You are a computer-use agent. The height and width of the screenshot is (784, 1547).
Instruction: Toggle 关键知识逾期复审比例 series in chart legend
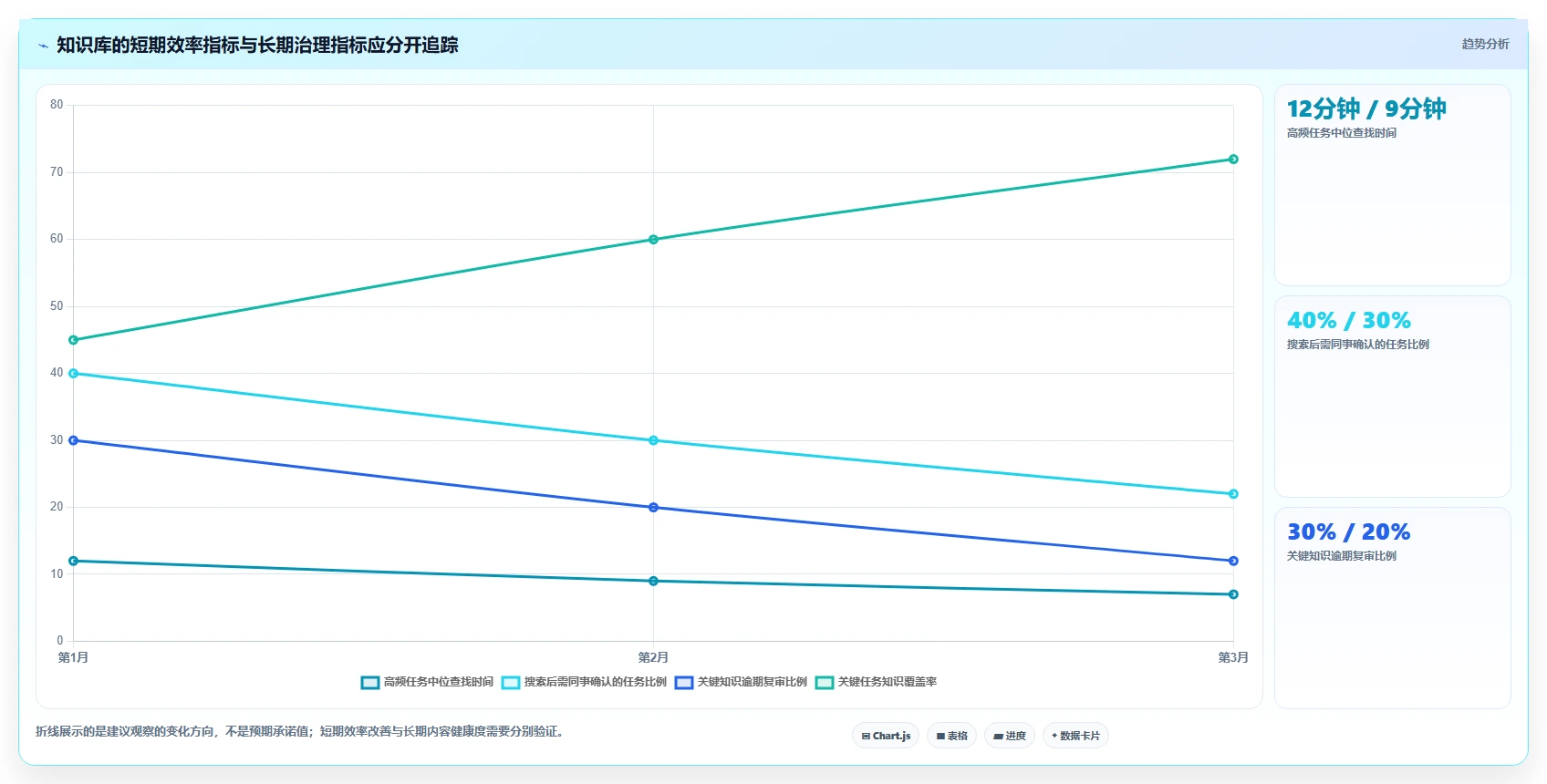tap(741, 682)
